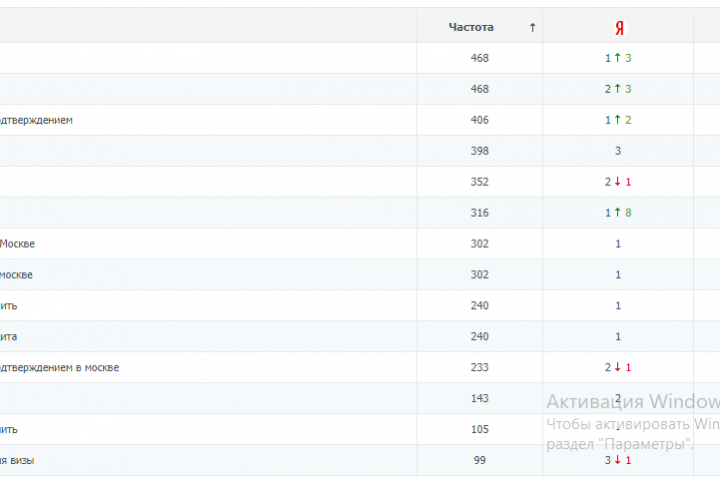Viewport: 720px width, 478px height.
Task: Select the frequency cell showing 99
Action: pyautogui.click(x=479, y=460)
